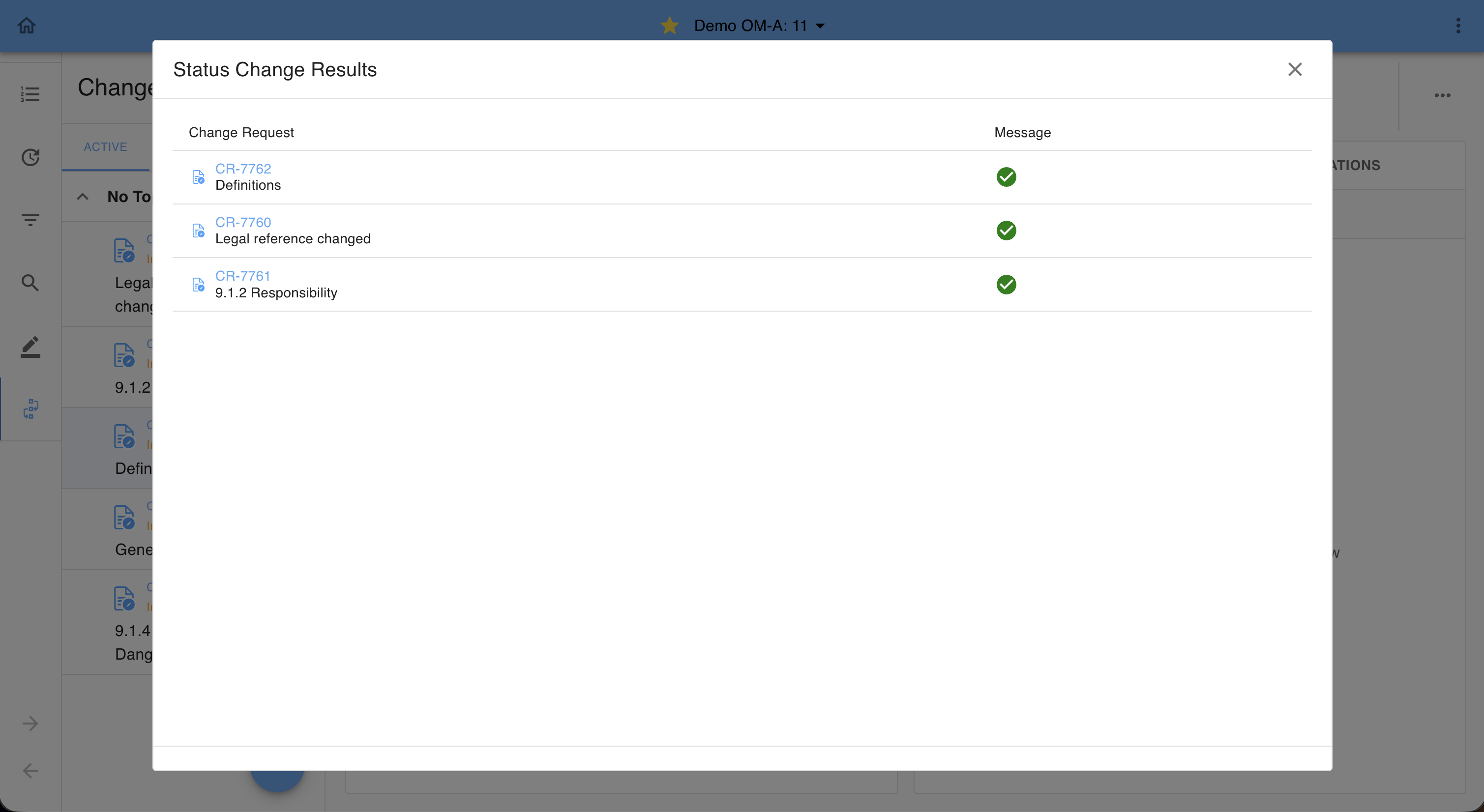Open the history clock sidebar icon
Viewport: 1484px width, 812px height.
(x=30, y=157)
